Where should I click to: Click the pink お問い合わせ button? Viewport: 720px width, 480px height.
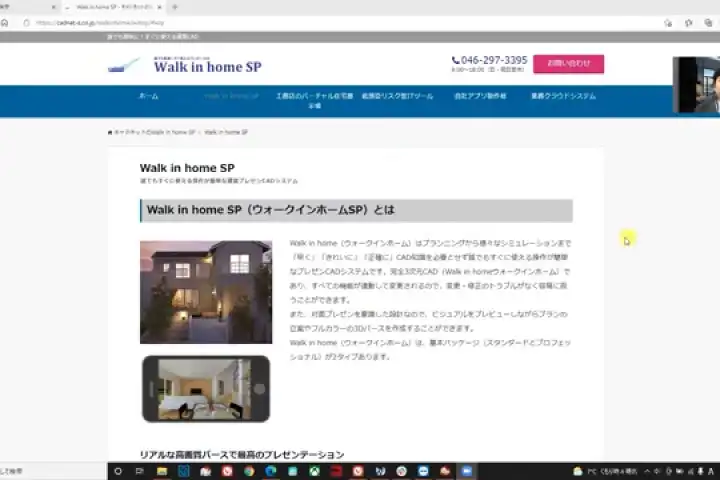pos(568,64)
